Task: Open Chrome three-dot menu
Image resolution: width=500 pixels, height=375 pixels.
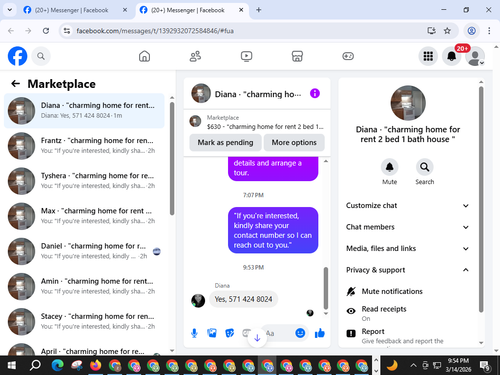Action: (489, 31)
